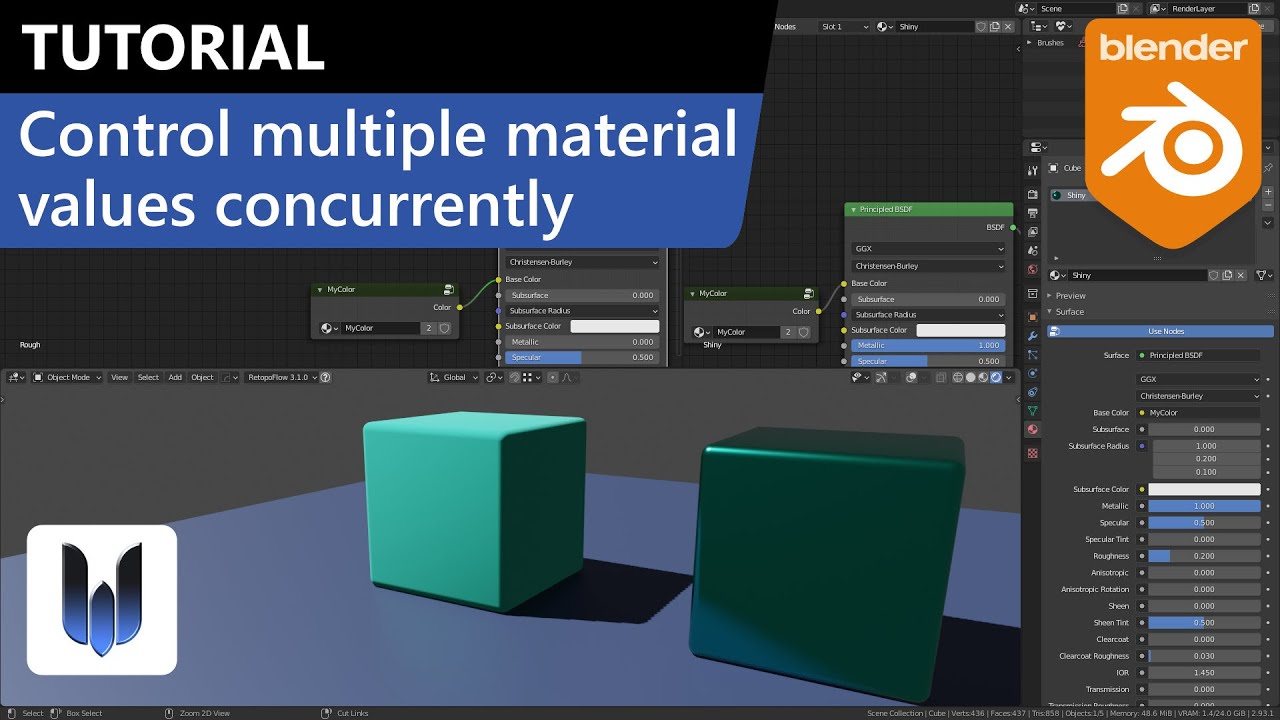Open the Object properties tab

click(1033, 316)
